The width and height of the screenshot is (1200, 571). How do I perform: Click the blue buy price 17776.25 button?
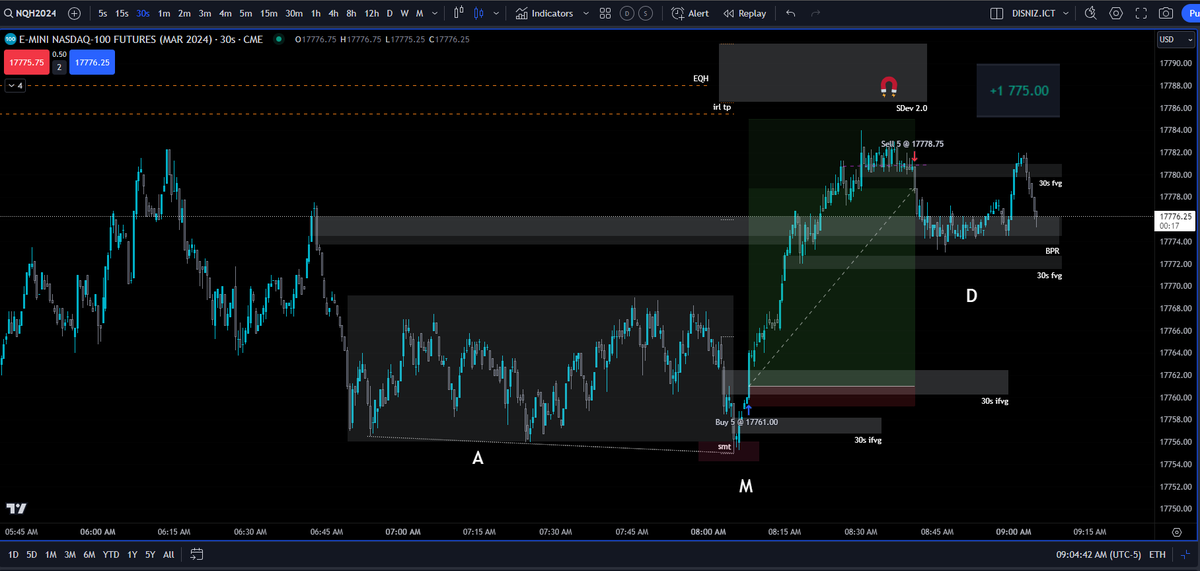click(x=93, y=62)
